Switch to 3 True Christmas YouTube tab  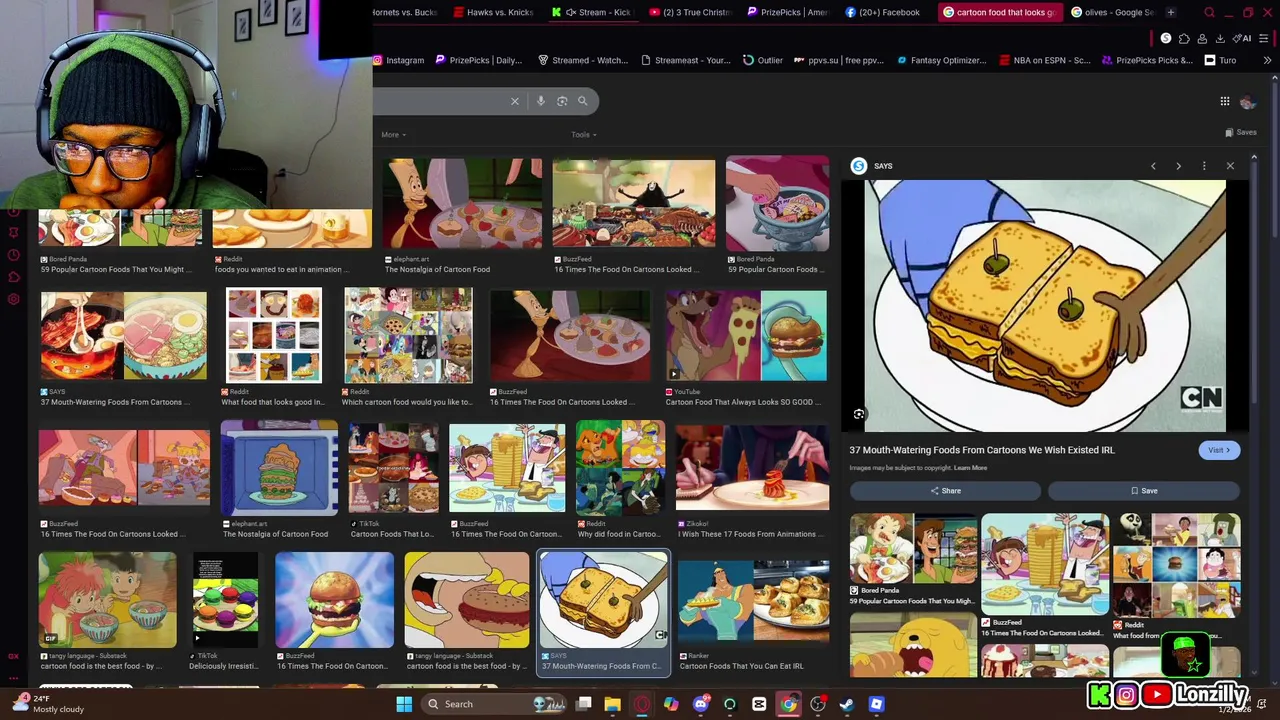(x=690, y=12)
